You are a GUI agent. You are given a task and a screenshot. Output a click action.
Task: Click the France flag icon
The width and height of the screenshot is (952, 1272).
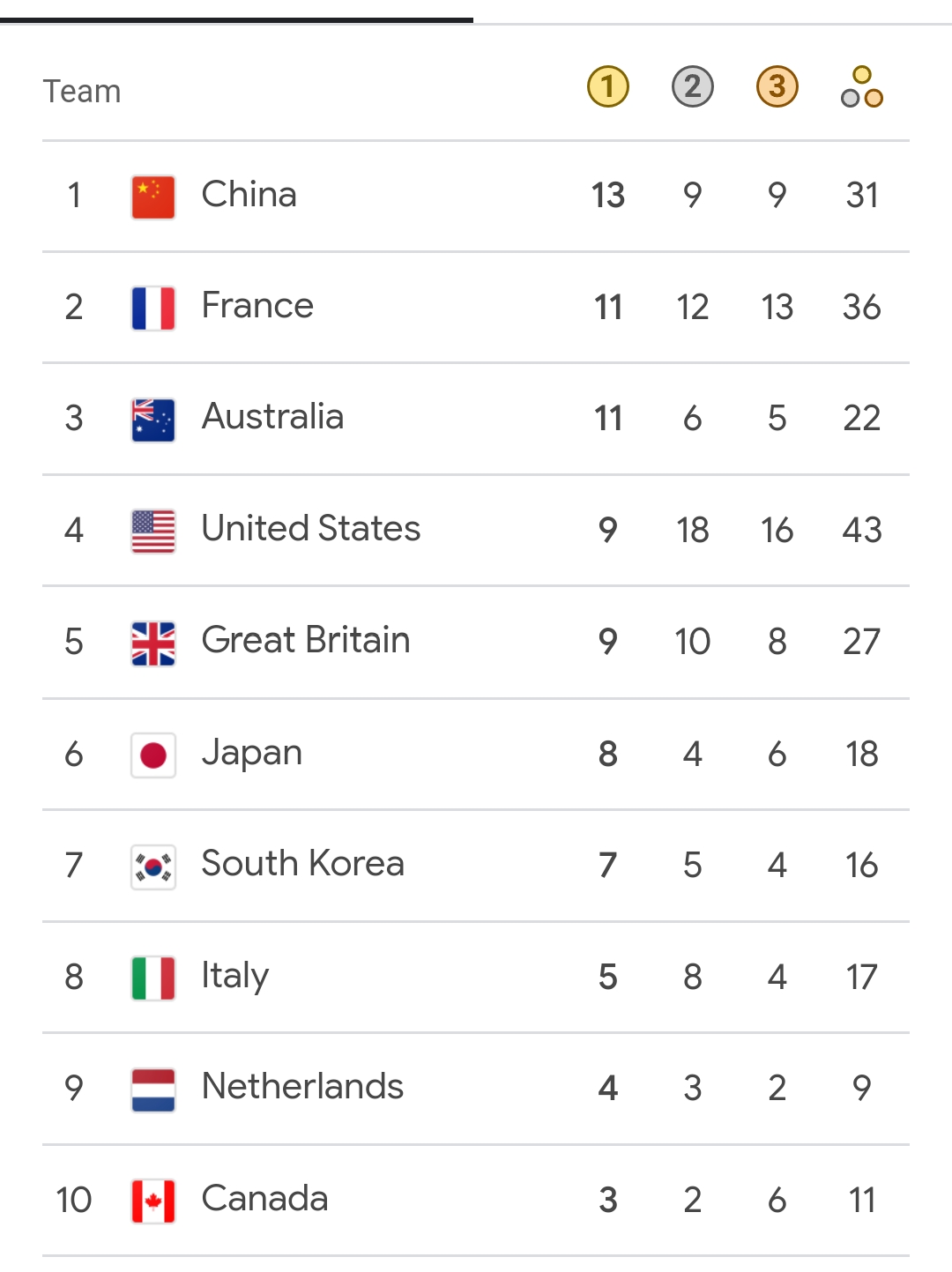click(153, 308)
